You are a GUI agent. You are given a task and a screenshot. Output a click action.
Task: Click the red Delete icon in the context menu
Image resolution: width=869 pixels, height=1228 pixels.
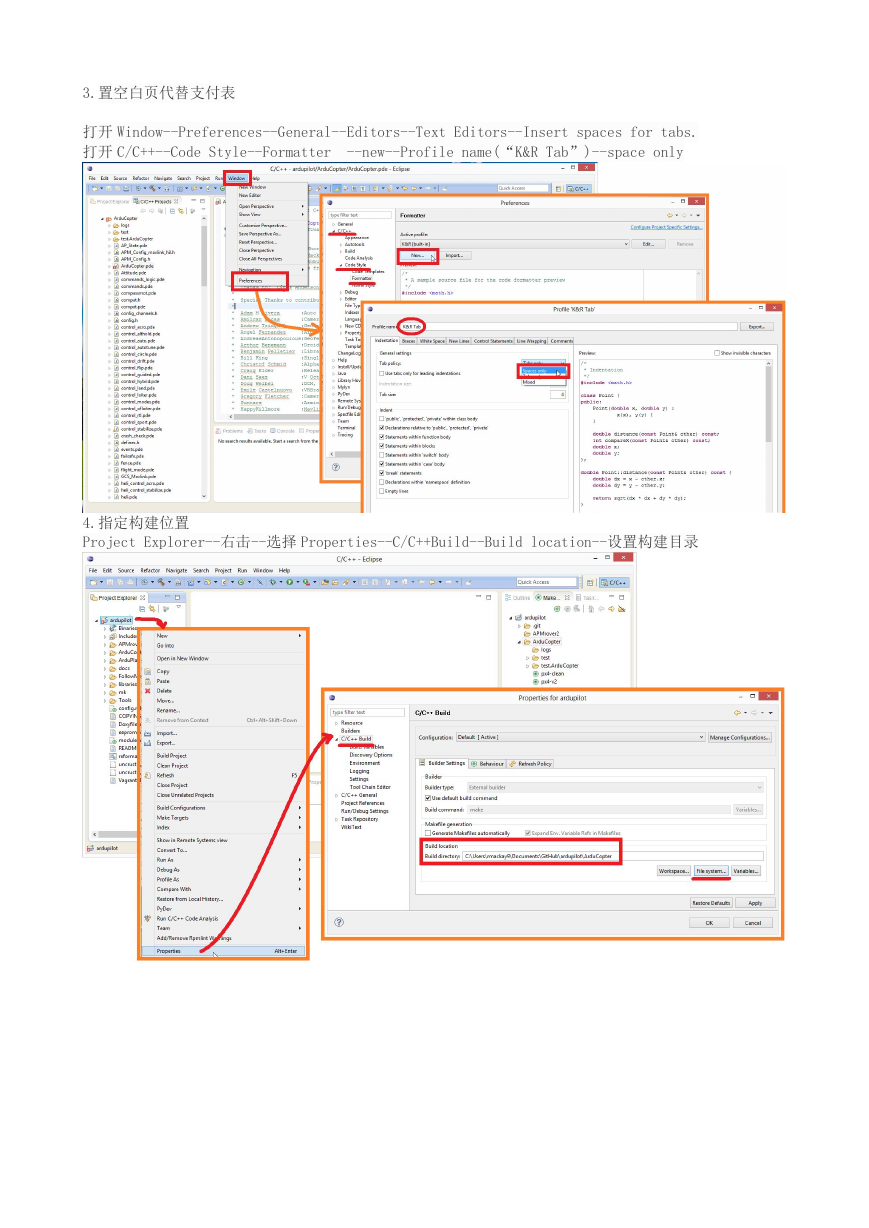147,691
